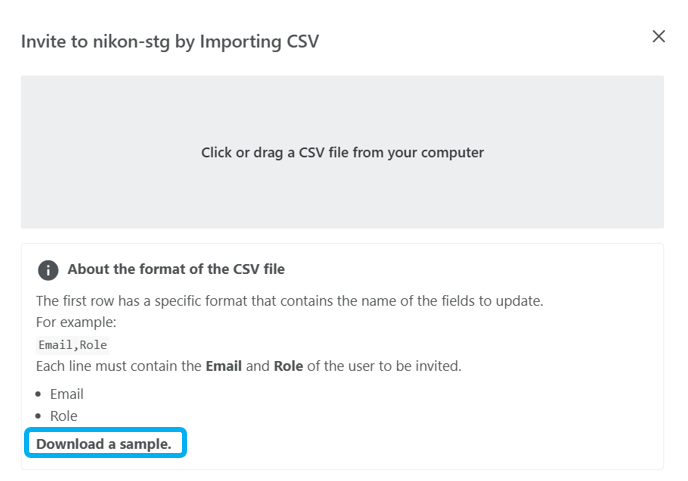The width and height of the screenshot is (688, 481).
Task: Click the Role bullet list item
Action: 64,416
